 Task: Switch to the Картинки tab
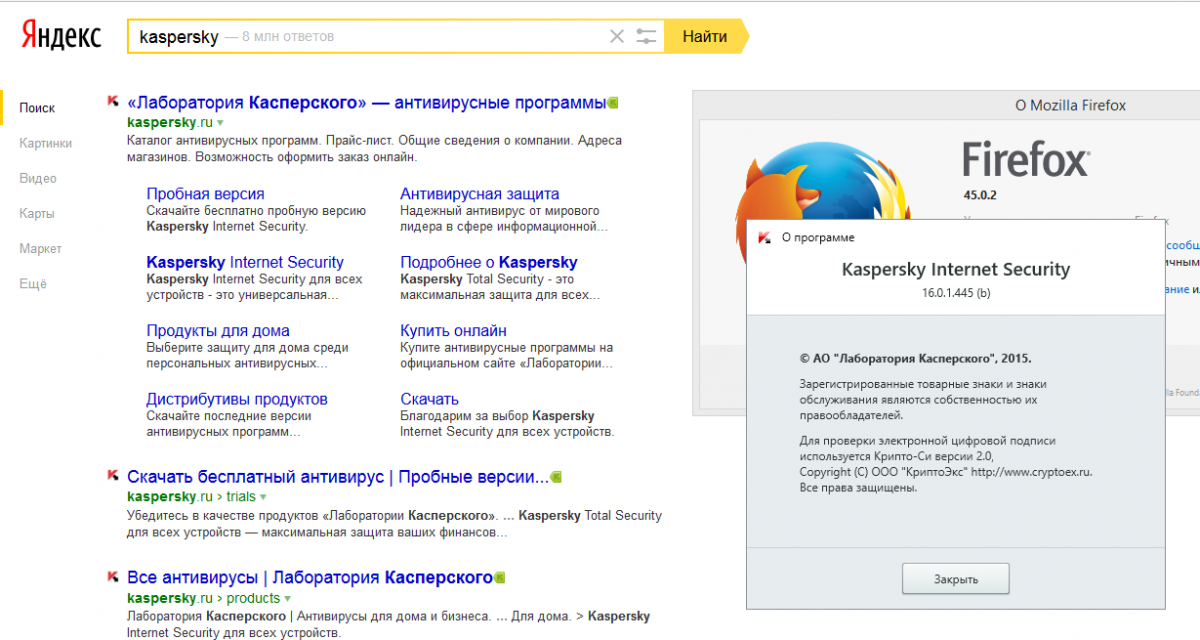point(45,143)
